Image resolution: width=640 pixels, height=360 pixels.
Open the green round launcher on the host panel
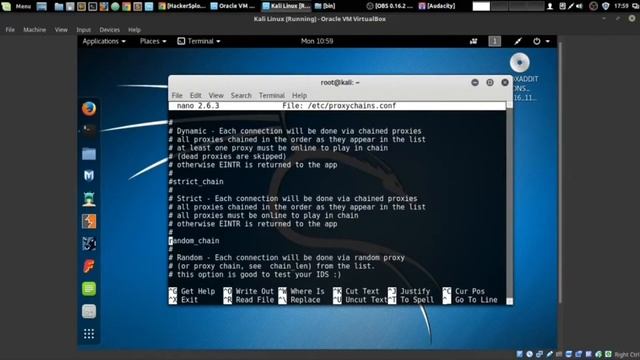coord(115,6)
